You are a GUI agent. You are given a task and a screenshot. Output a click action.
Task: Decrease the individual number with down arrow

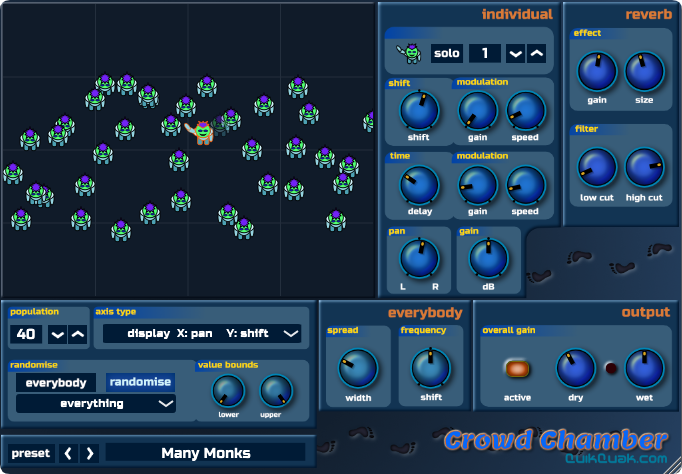coord(515,53)
